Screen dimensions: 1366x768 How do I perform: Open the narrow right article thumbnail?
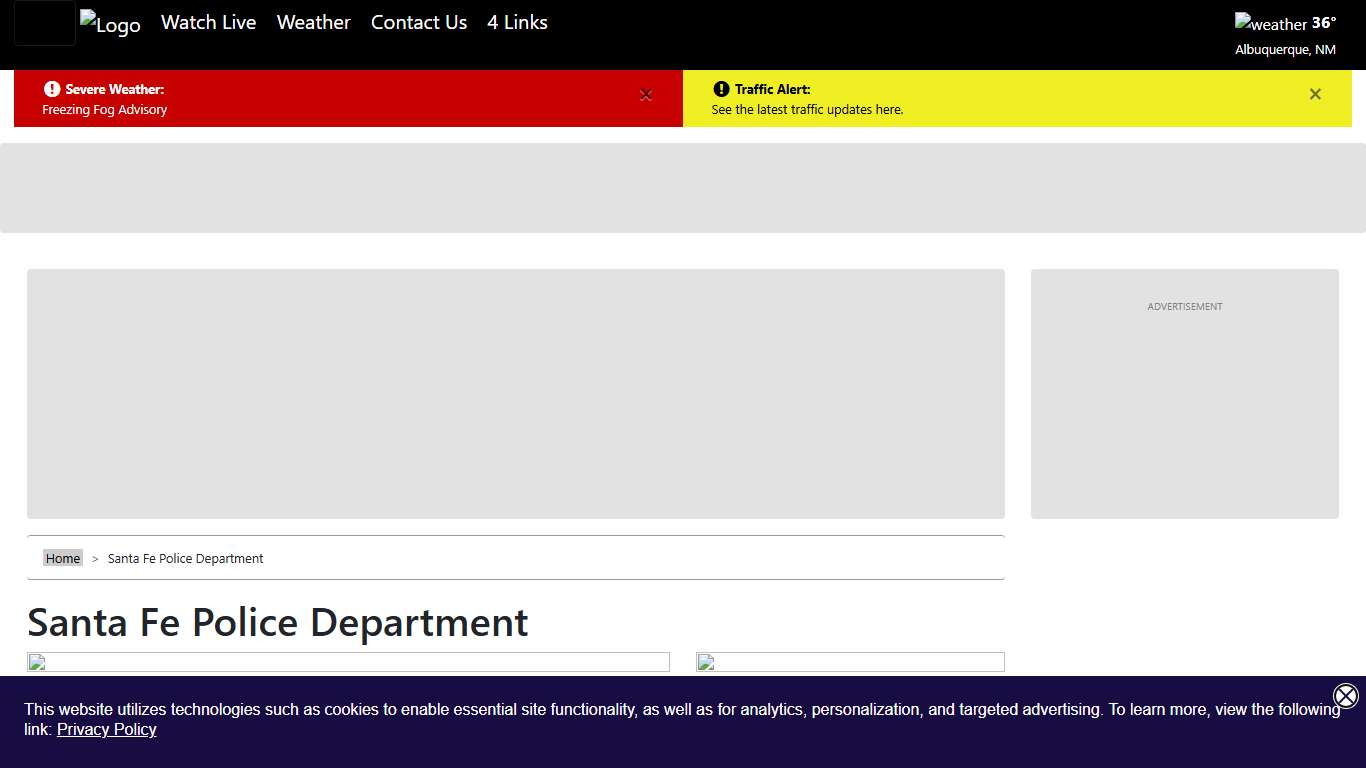pos(850,662)
